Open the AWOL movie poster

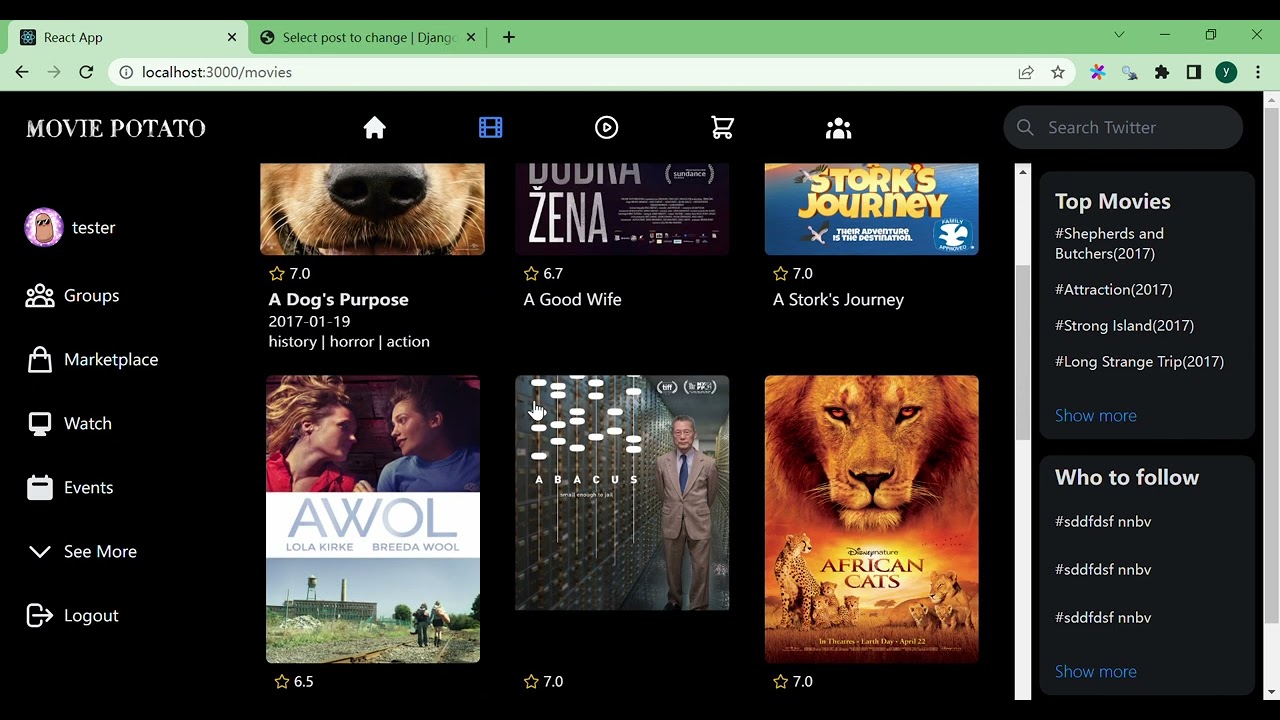(373, 519)
